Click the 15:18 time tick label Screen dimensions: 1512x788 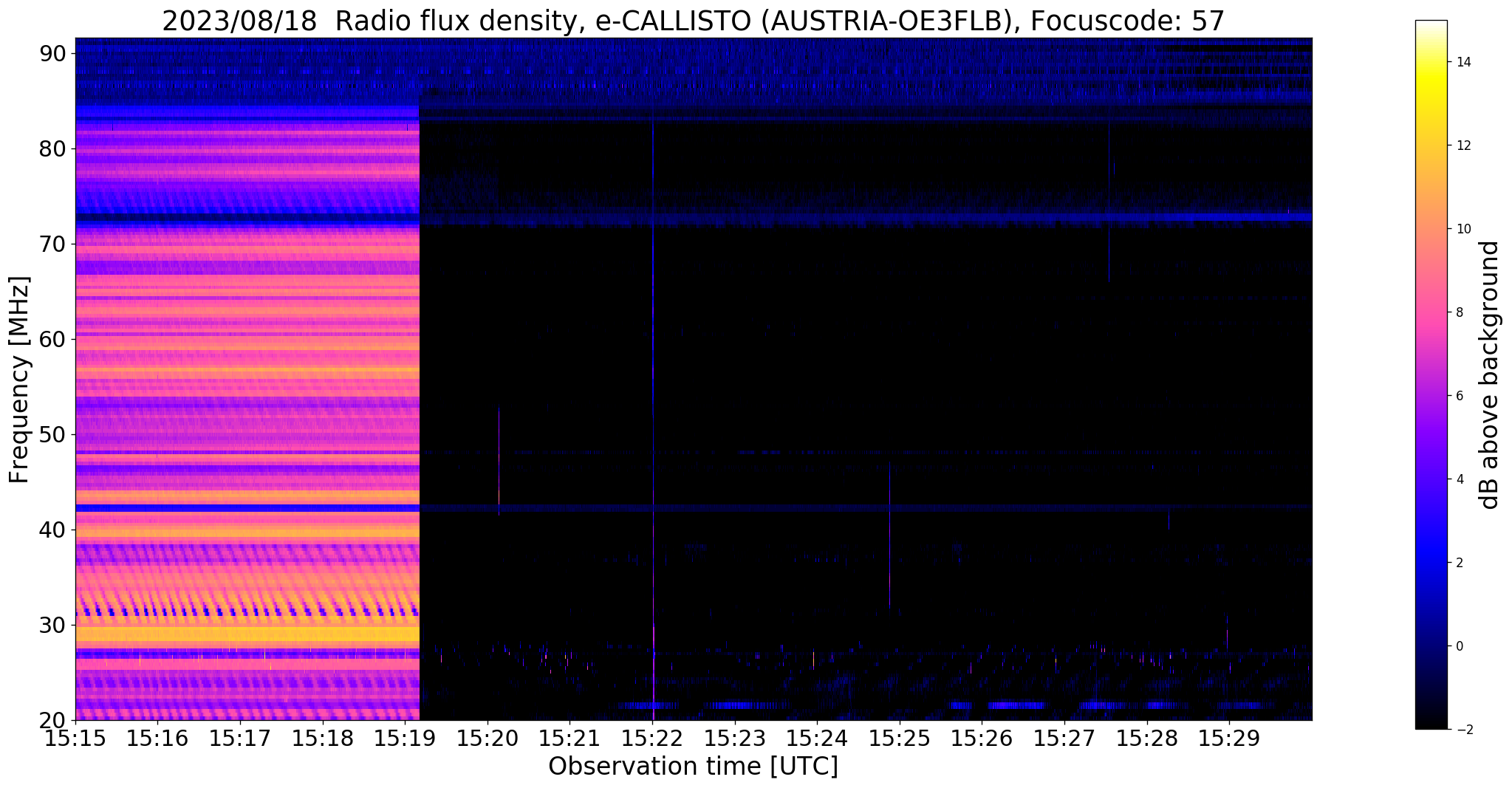(323, 739)
